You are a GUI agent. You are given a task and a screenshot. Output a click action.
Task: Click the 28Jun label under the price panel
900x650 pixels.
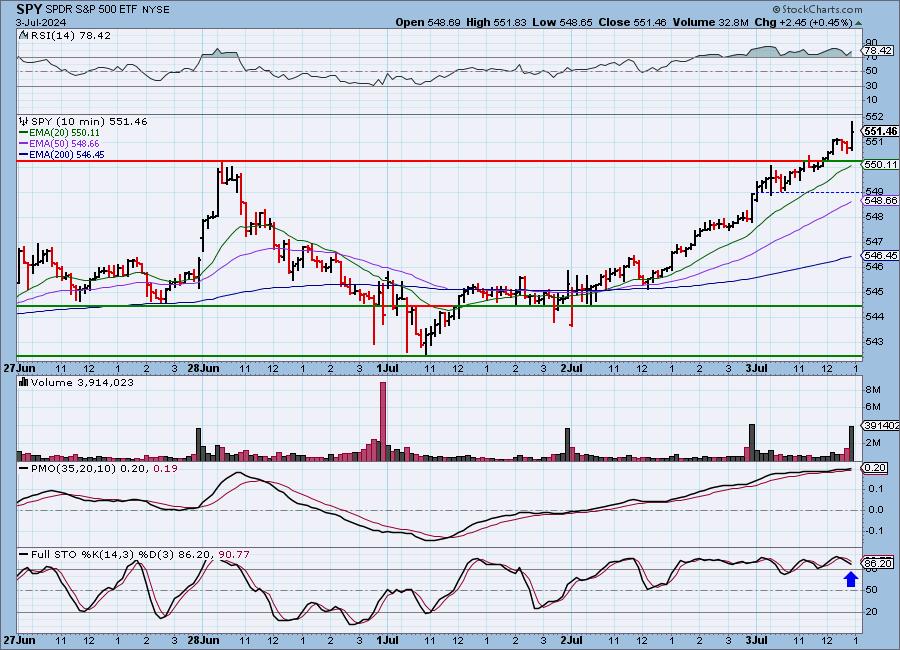203,369
